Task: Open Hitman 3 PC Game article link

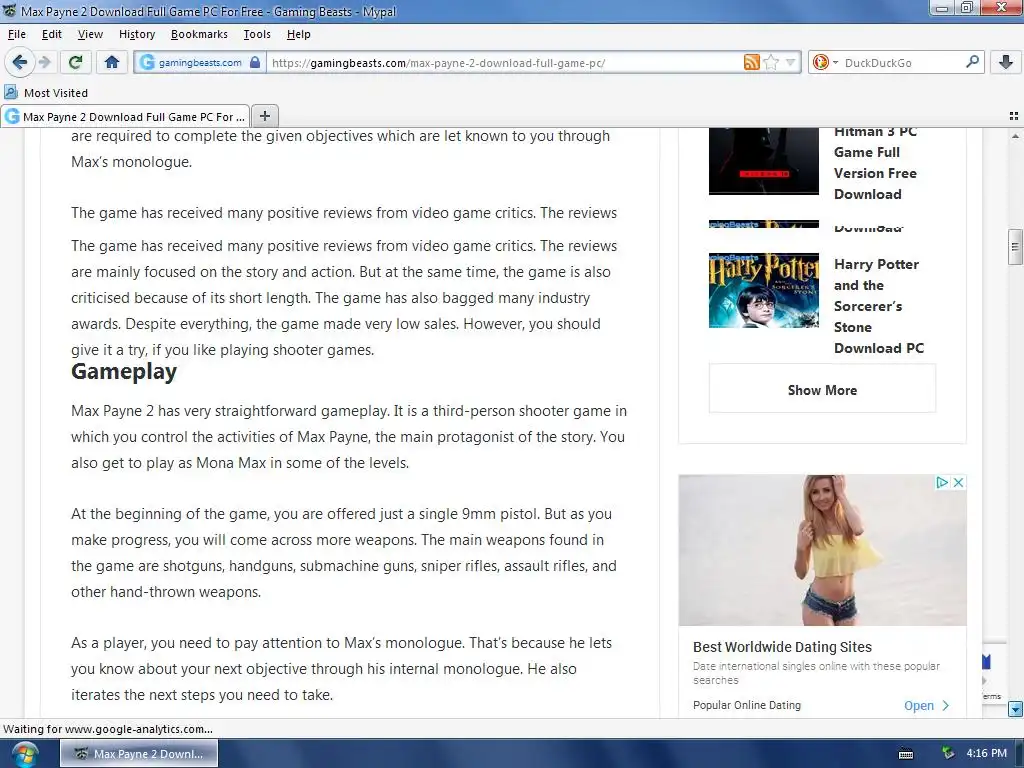Action: pyautogui.click(x=875, y=163)
